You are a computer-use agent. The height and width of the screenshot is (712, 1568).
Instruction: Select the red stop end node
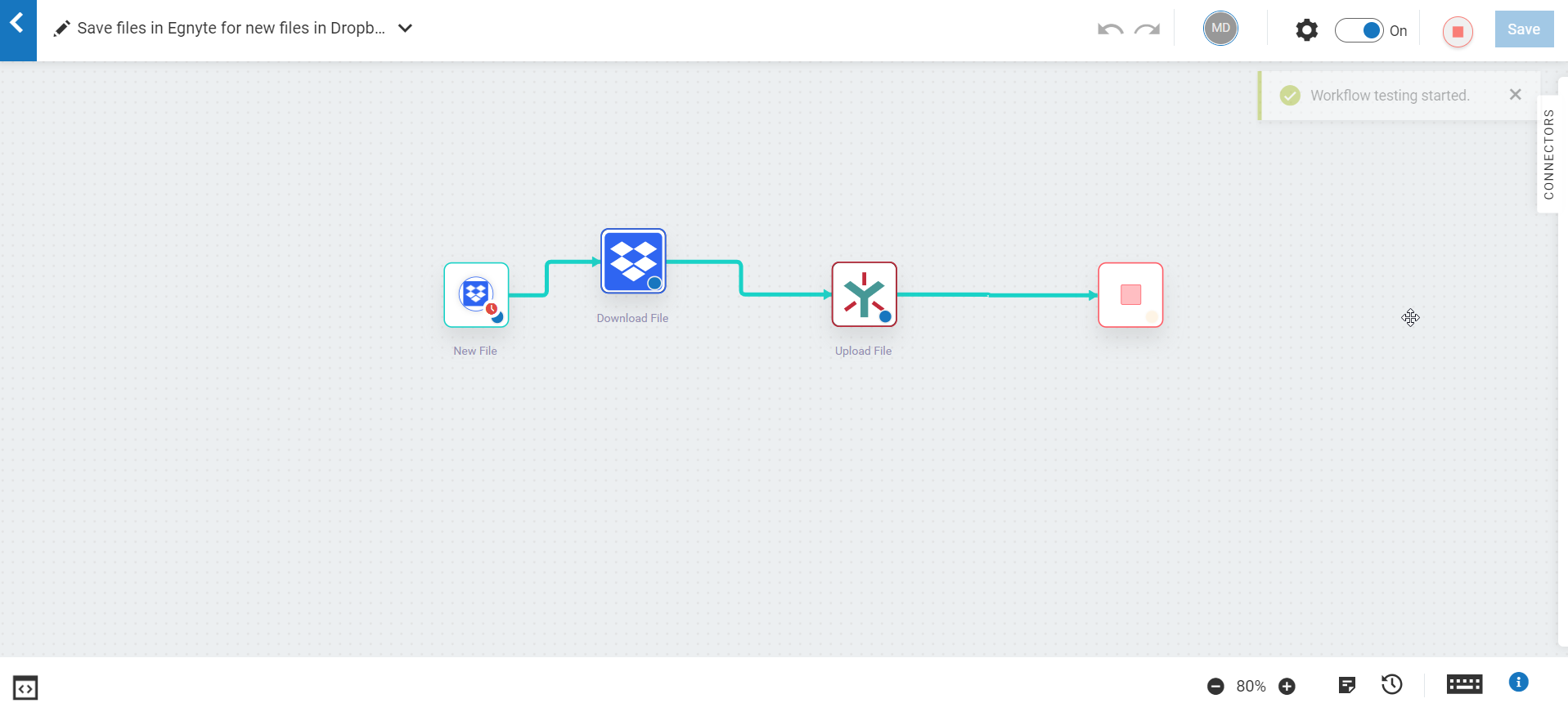point(1130,295)
